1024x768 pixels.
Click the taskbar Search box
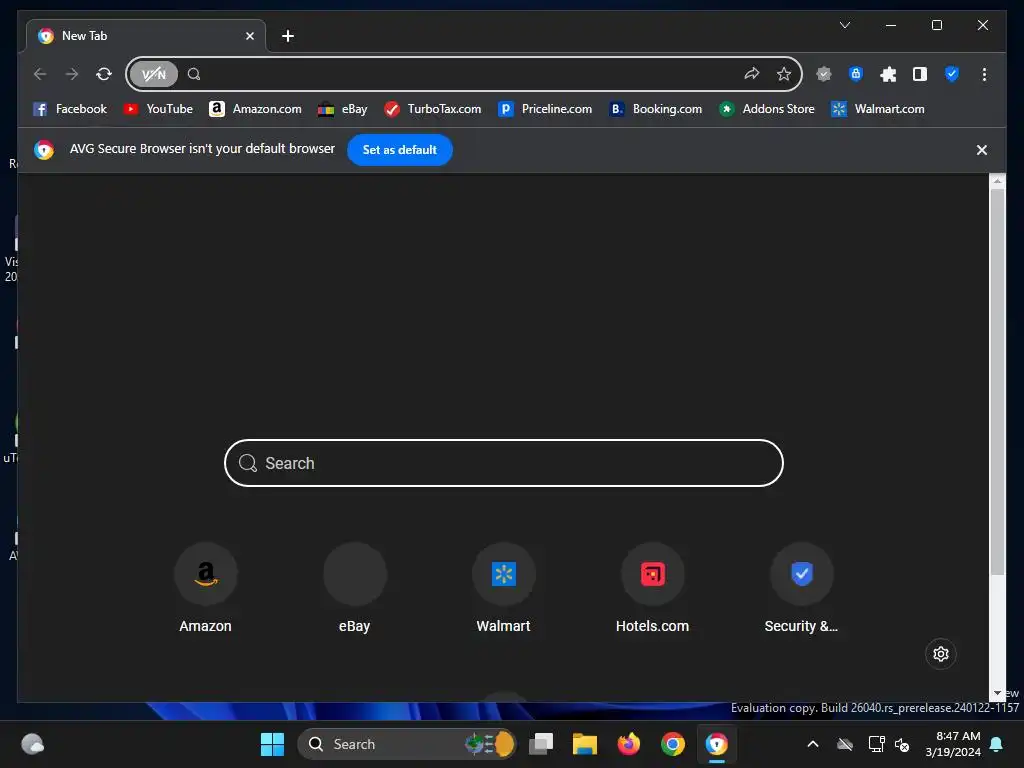(406, 744)
